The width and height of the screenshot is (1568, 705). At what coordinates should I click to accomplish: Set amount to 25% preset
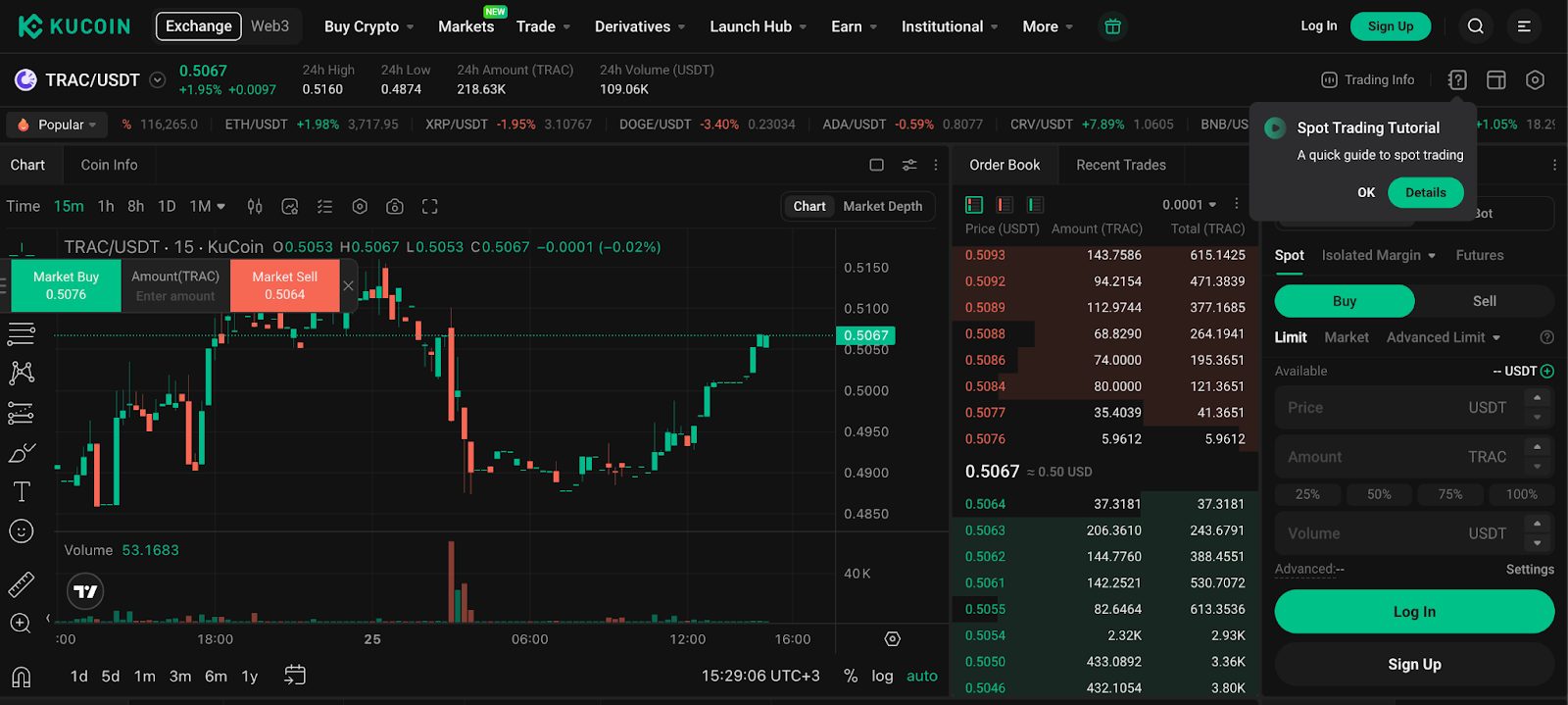[1307, 494]
